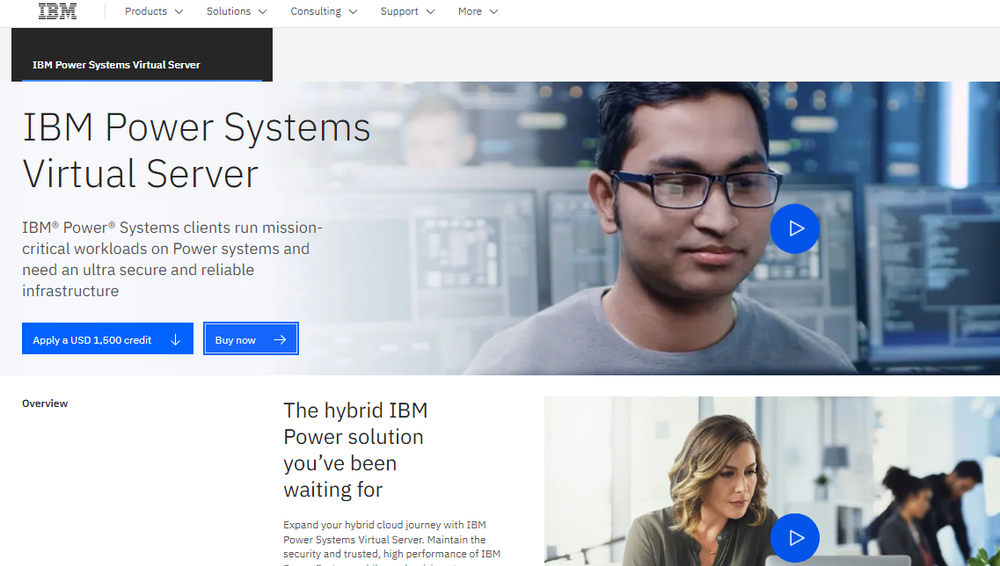Expand the More chevron arrow

click(x=494, y=11)
